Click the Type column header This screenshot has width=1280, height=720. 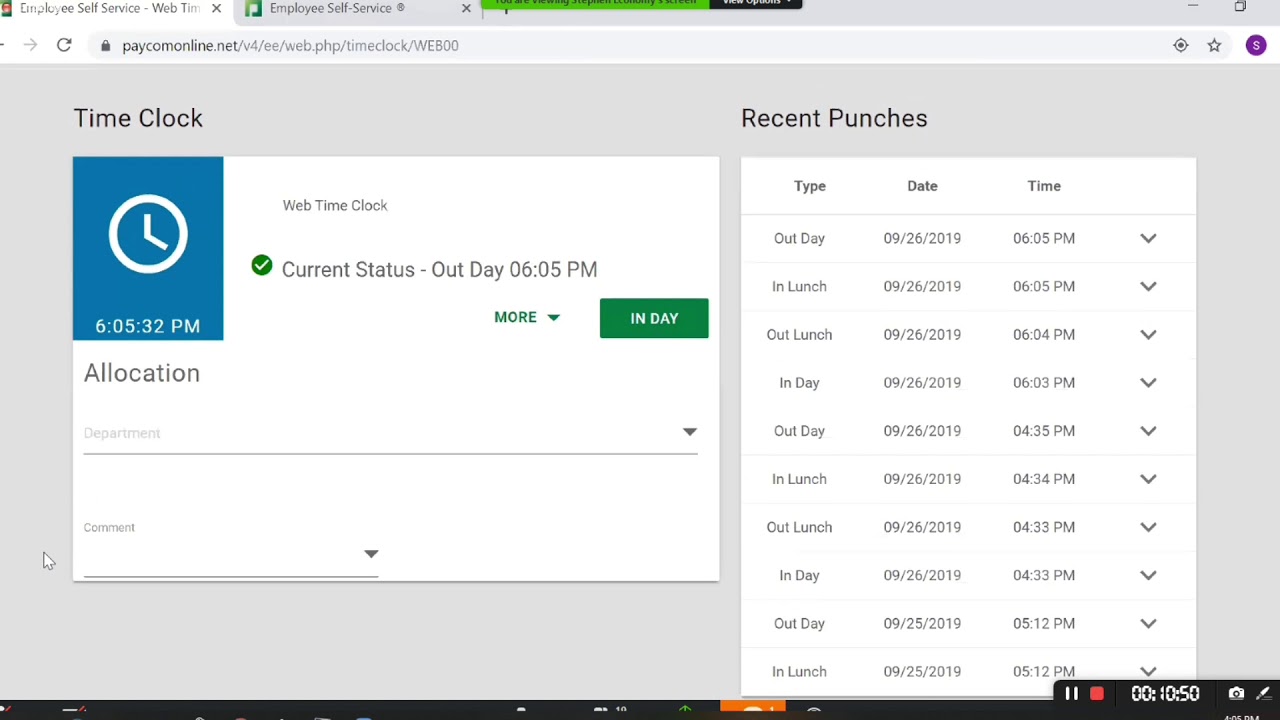[810, 186]
